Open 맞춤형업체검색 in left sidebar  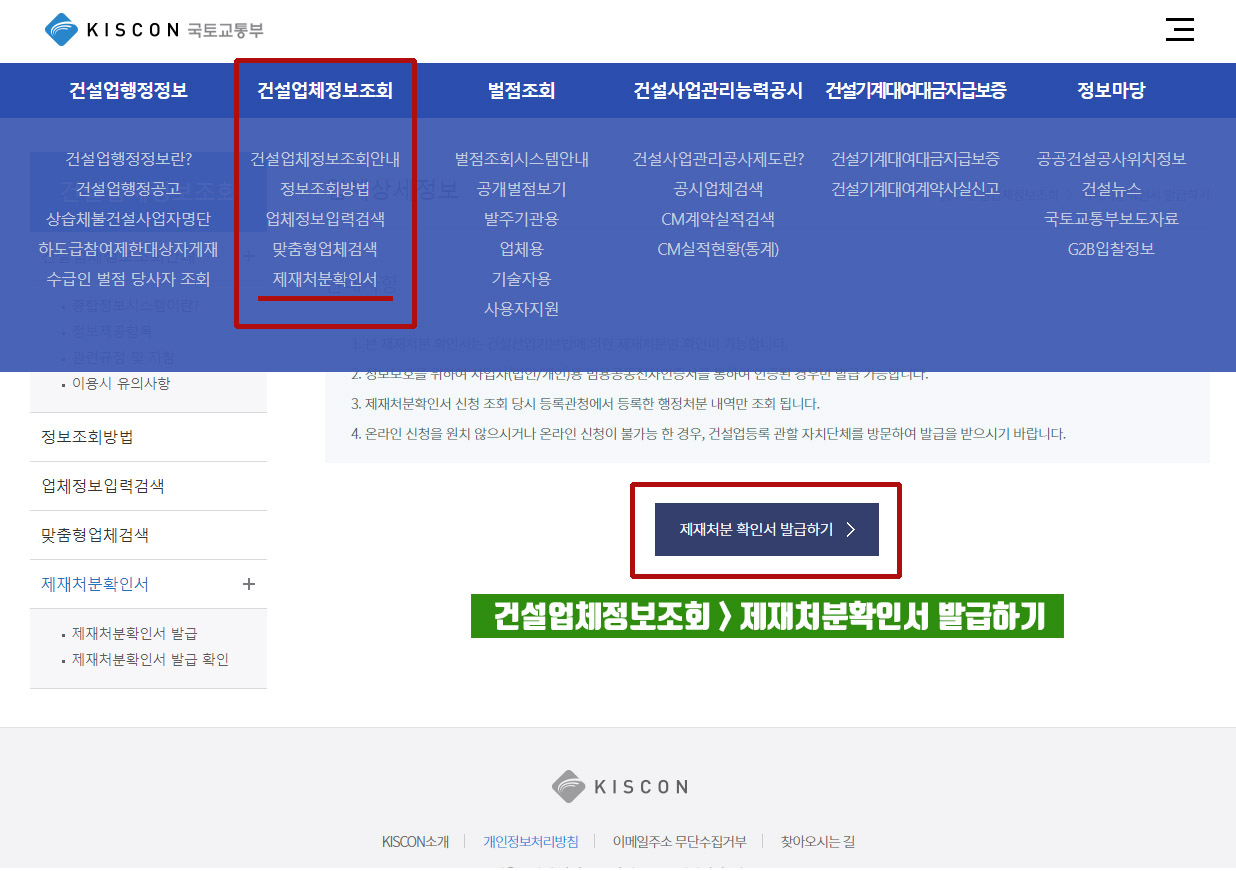click(95, 535)
